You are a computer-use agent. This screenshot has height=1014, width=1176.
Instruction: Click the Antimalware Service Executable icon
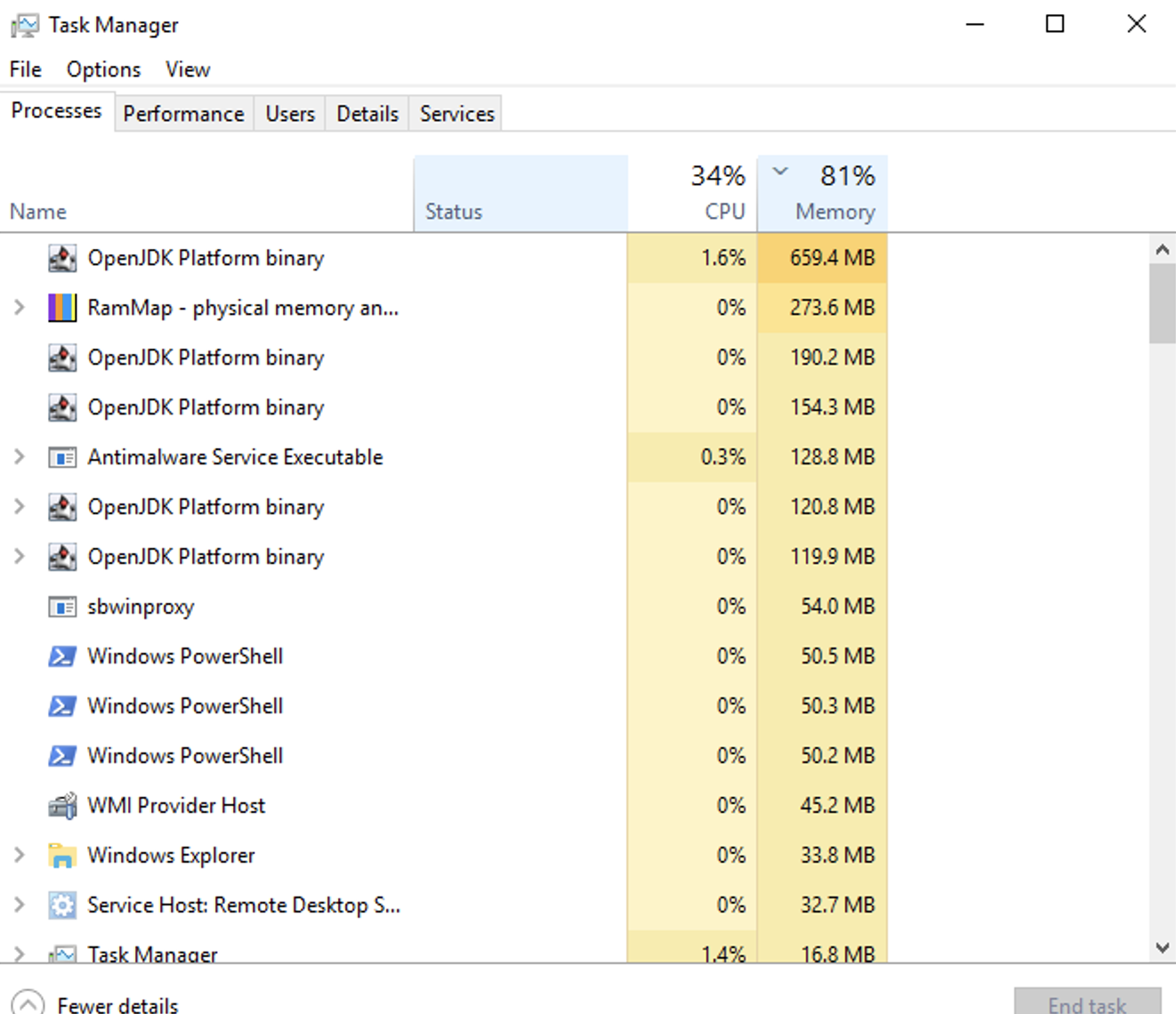click(62, 457)
